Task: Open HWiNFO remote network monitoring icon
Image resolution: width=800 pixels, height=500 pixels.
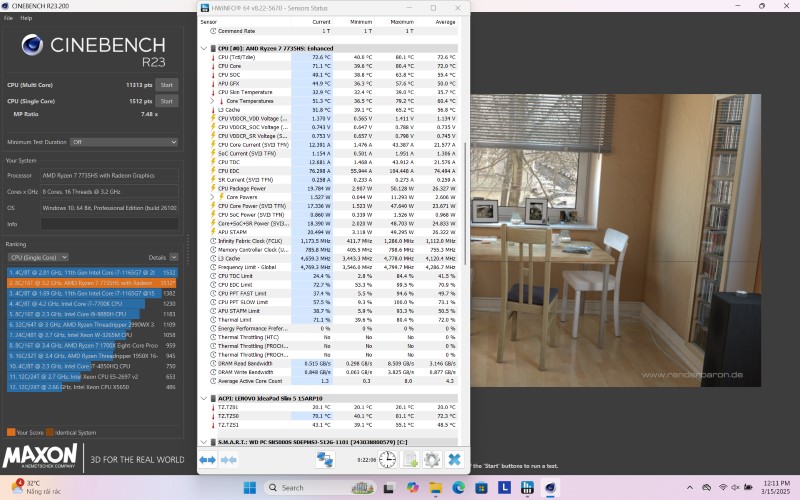Action: pos(325,460)
